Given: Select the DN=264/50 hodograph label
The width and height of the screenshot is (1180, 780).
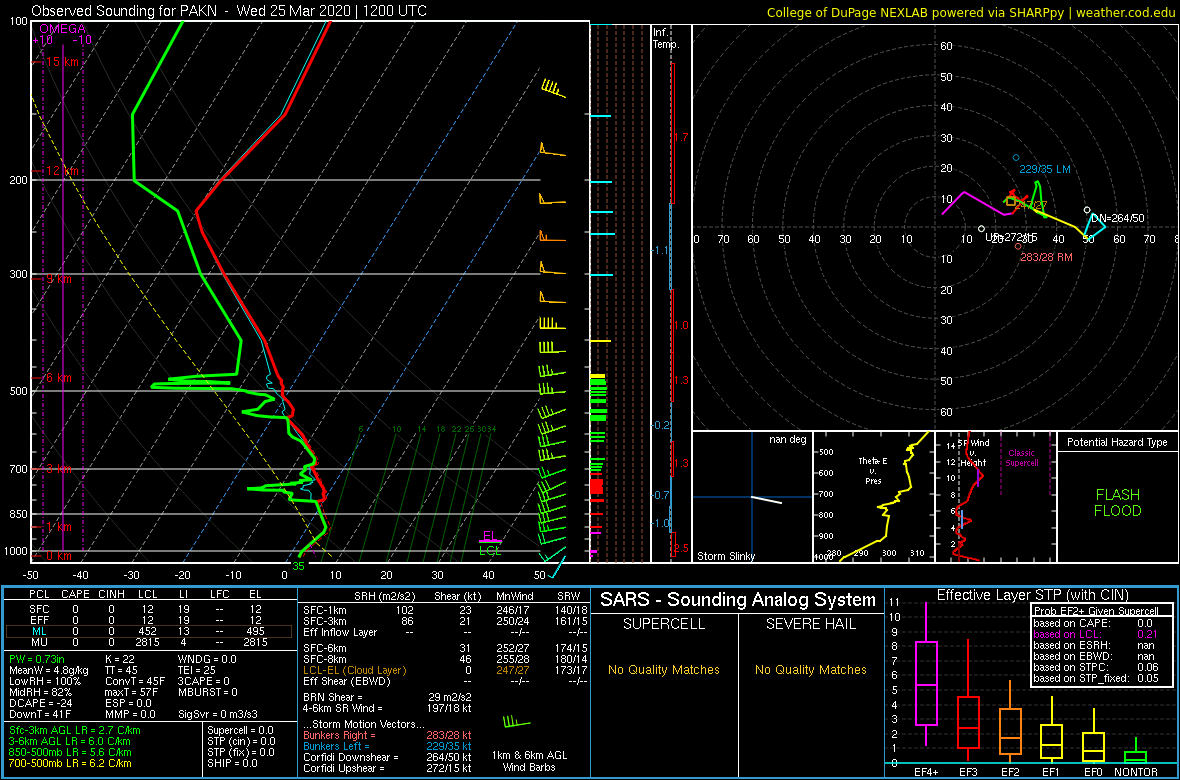Looking at the screenshot, I should [1118, 218].
